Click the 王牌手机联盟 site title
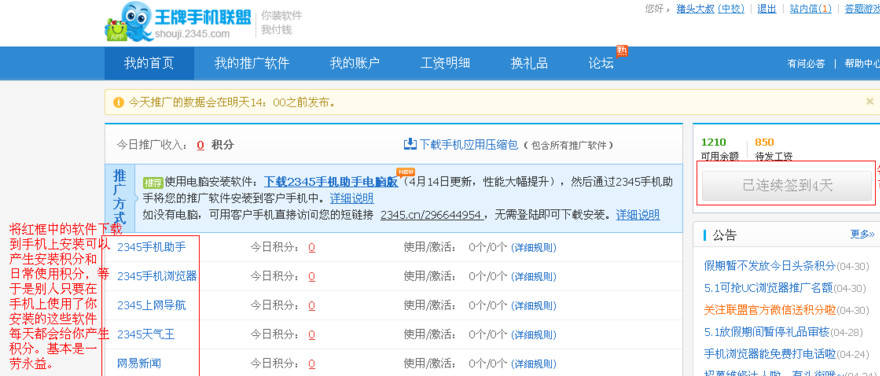The height and width of the screenshot is (376, 880). (203, 17)
